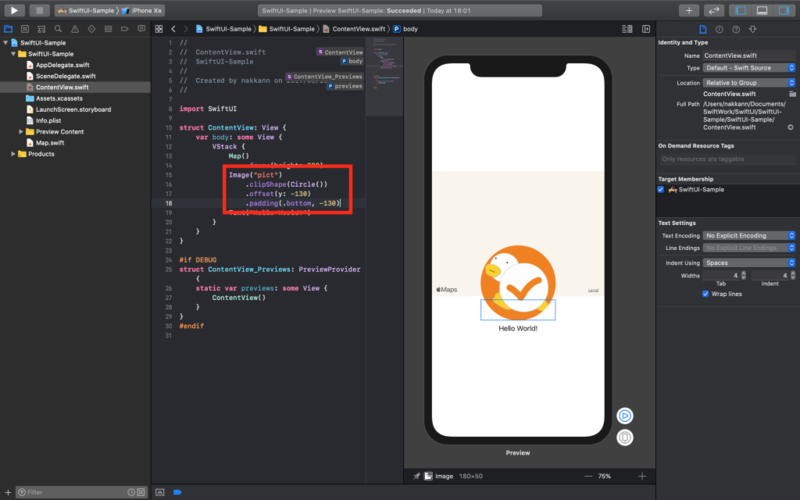Select AppDelegate.swift in the navigator
The image size is (800, 500).
pyautogui.click(x=62, y=65)
